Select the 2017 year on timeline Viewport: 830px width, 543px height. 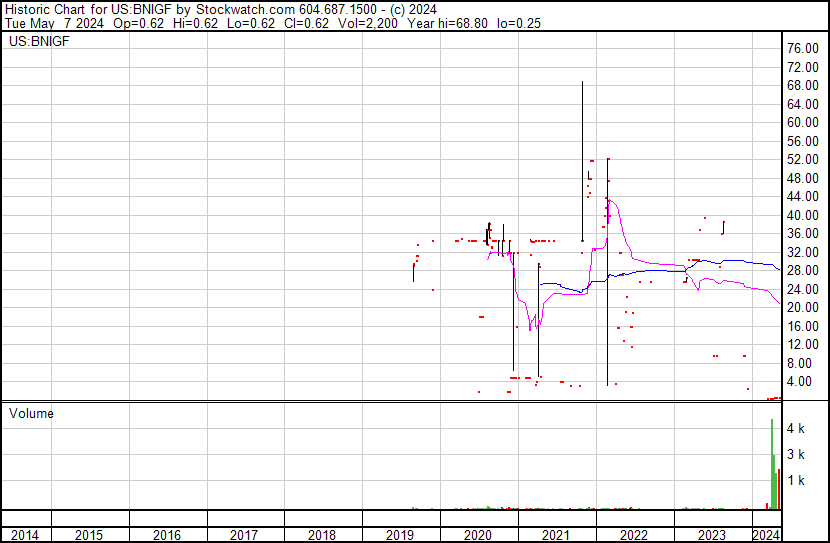click(245, 535)
